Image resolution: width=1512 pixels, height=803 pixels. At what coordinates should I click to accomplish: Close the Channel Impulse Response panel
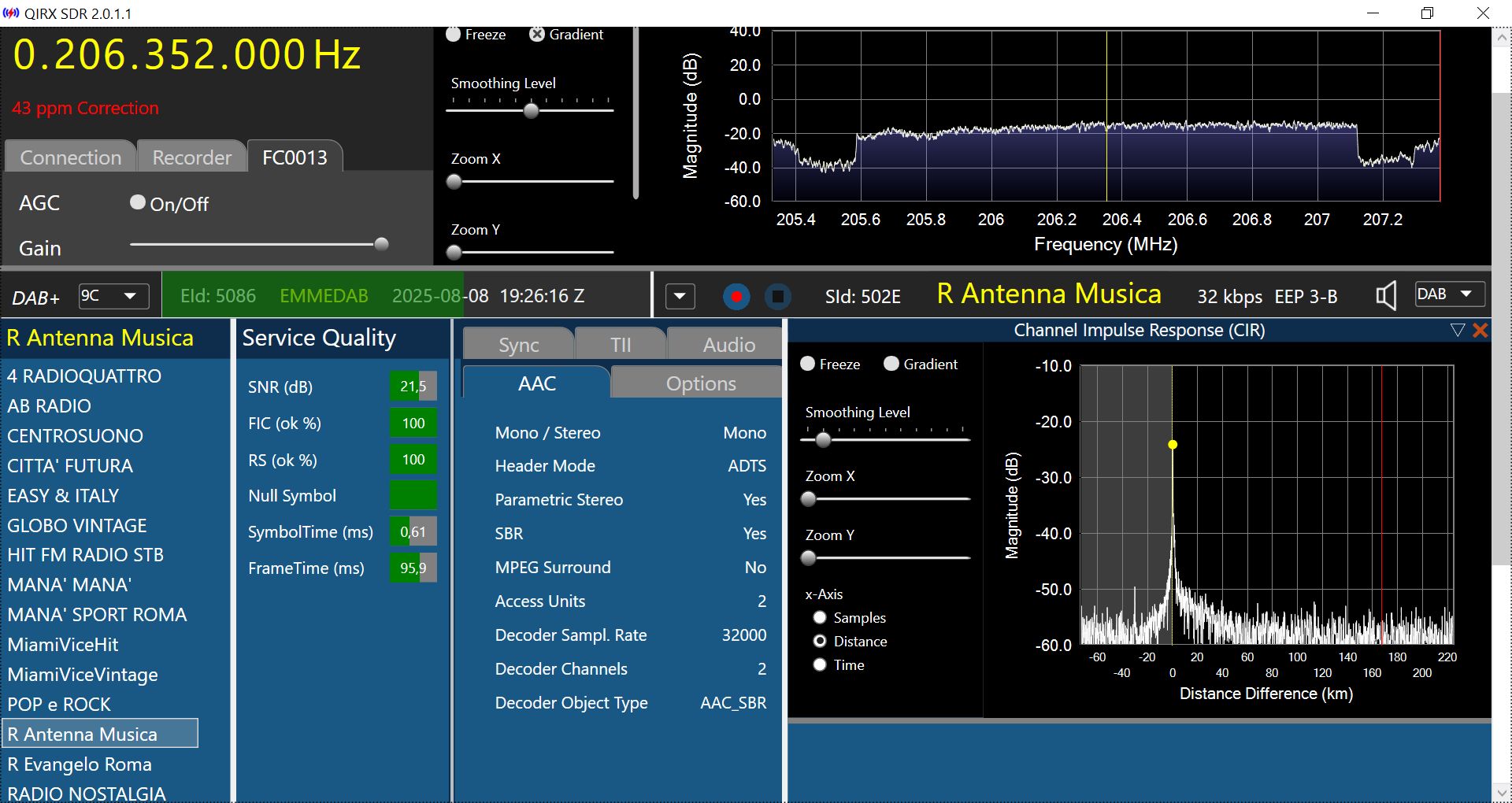pos(1480,331)
